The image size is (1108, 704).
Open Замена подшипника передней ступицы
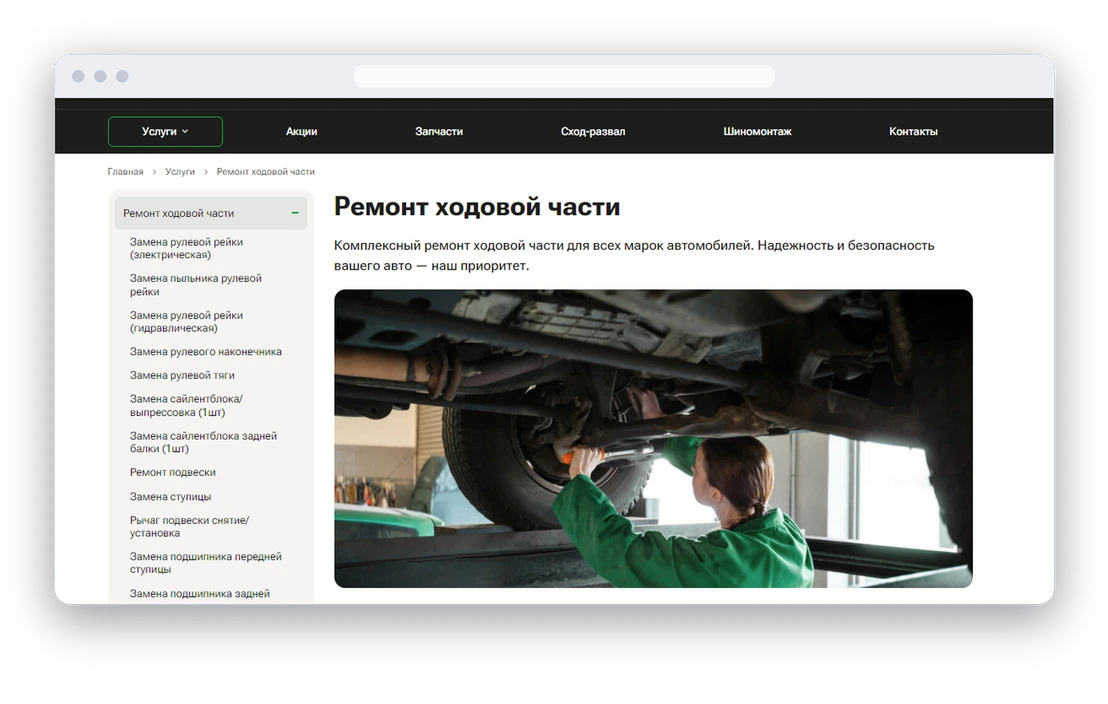tap(206, 563)
